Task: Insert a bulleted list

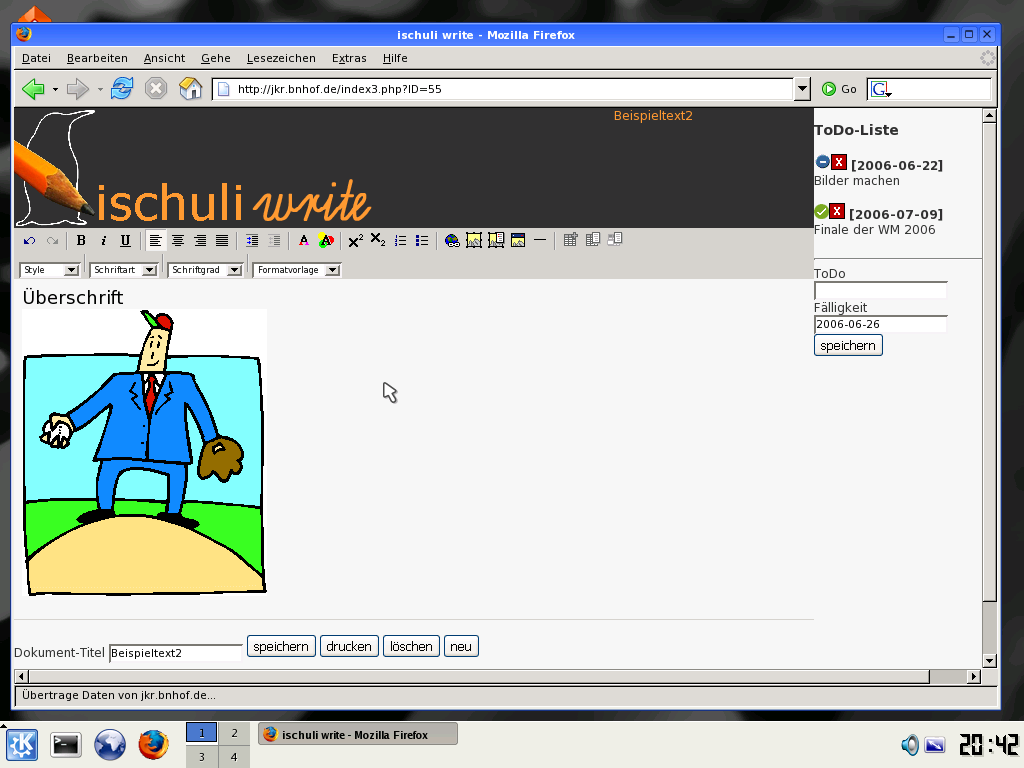Action: 422,241
